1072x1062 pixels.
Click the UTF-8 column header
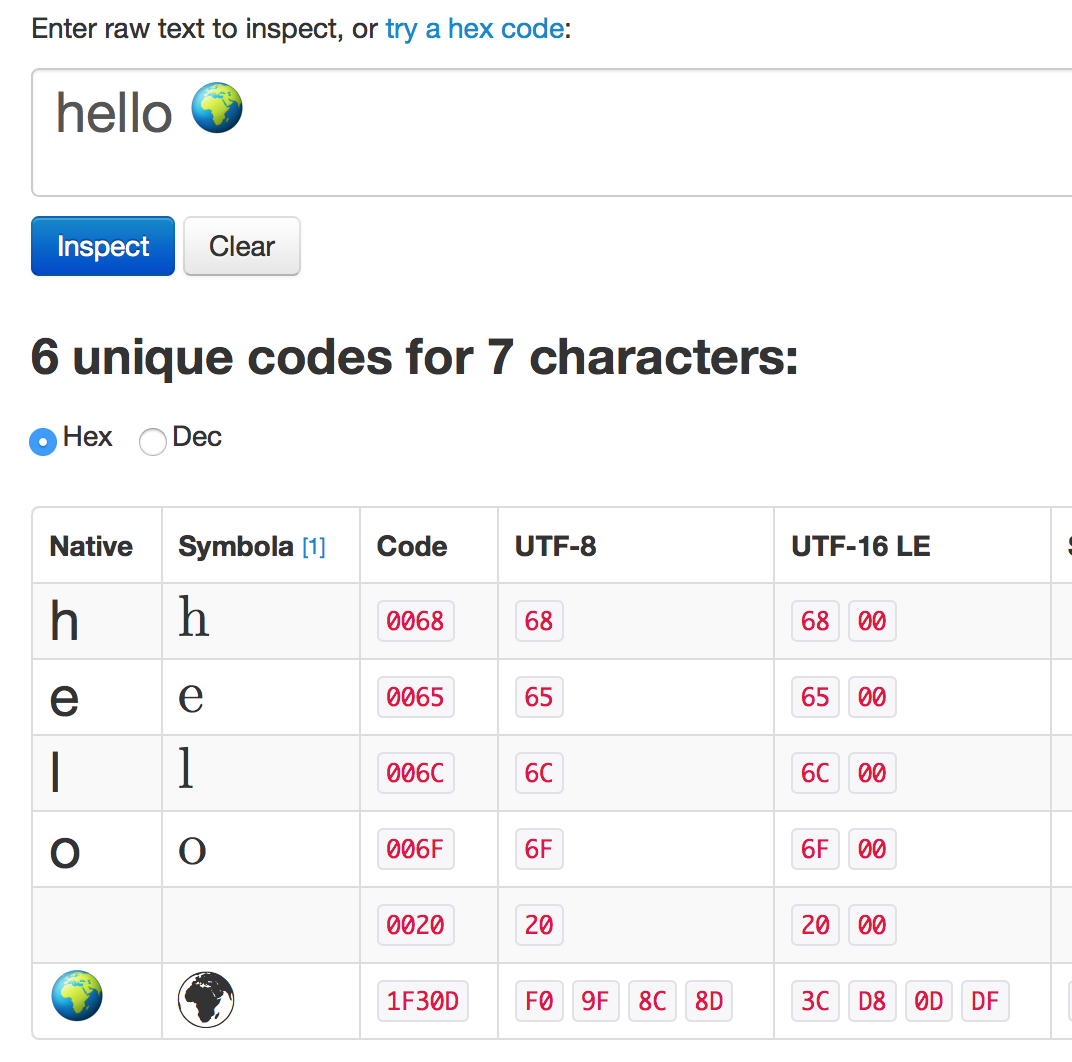click(556, 546)
